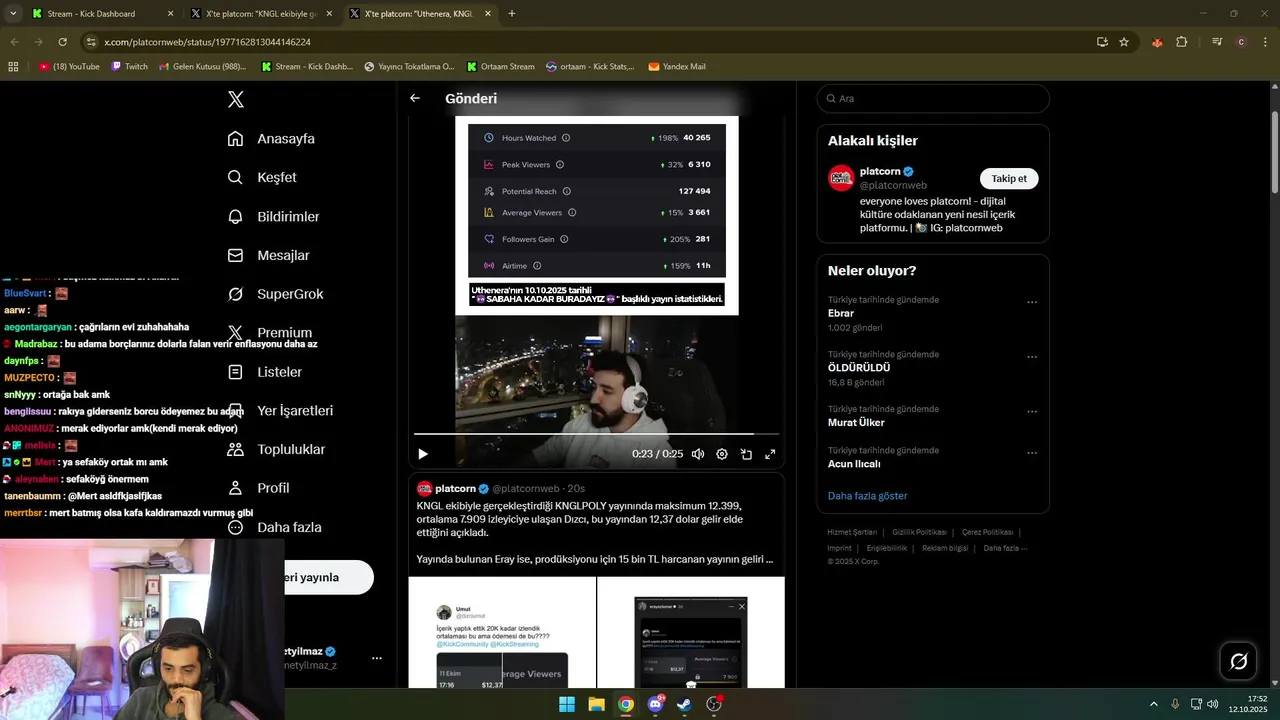Switch to Stream - Kick Dashboard tab

pyautogui.click(x=101, y=14)
